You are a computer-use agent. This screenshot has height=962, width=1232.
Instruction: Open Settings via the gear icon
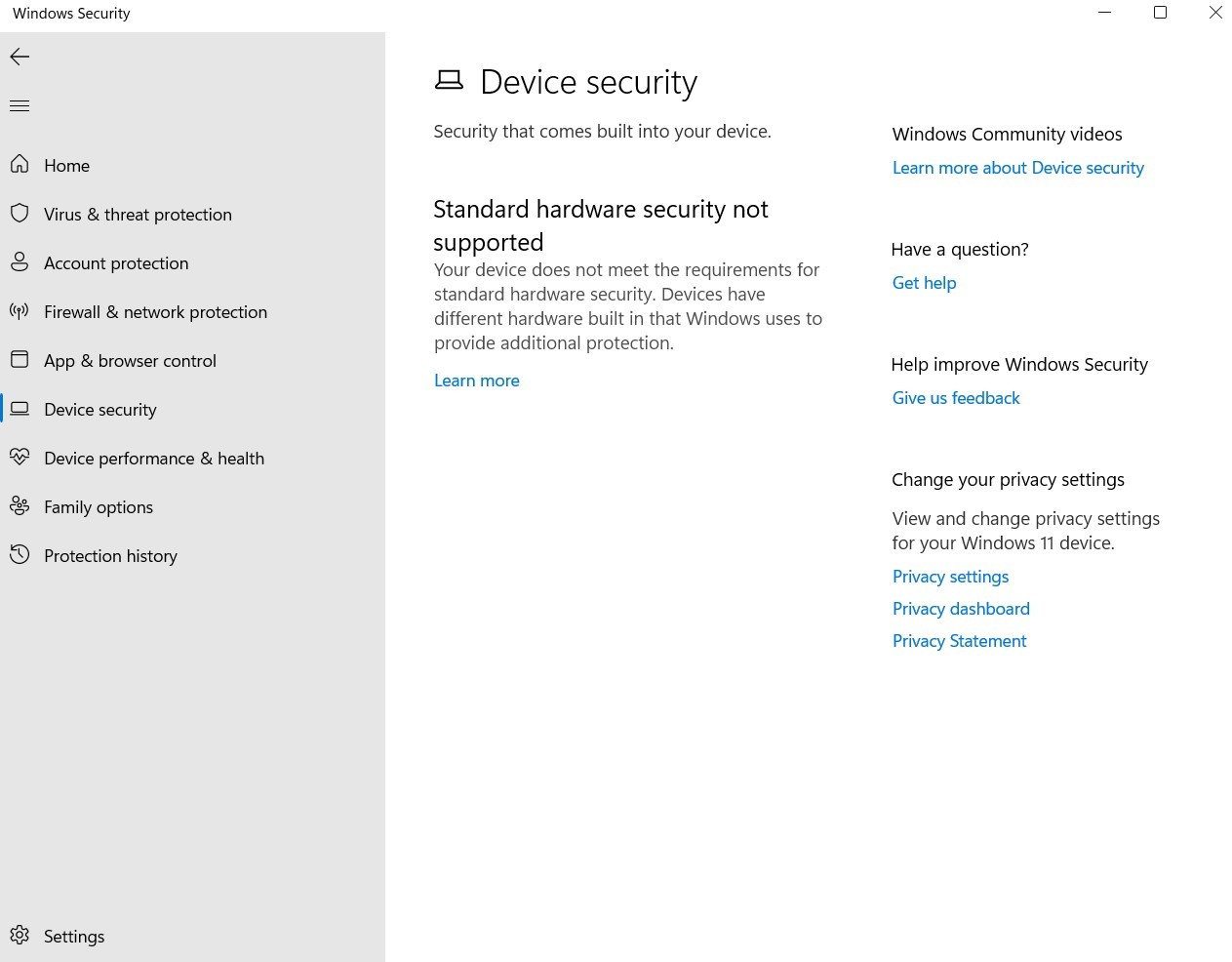(x=20, y=935)
